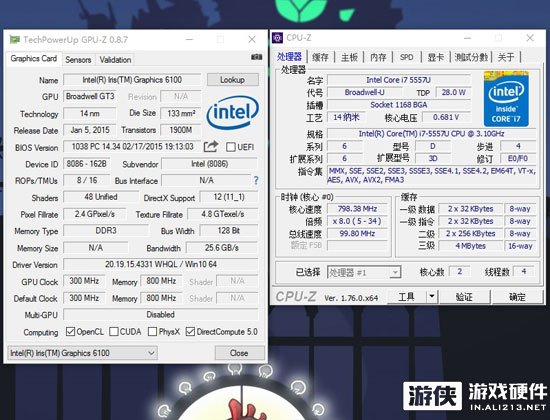550x420 pixels.
Task: Switch to the Sensors tab
Action: click(78, 60)
